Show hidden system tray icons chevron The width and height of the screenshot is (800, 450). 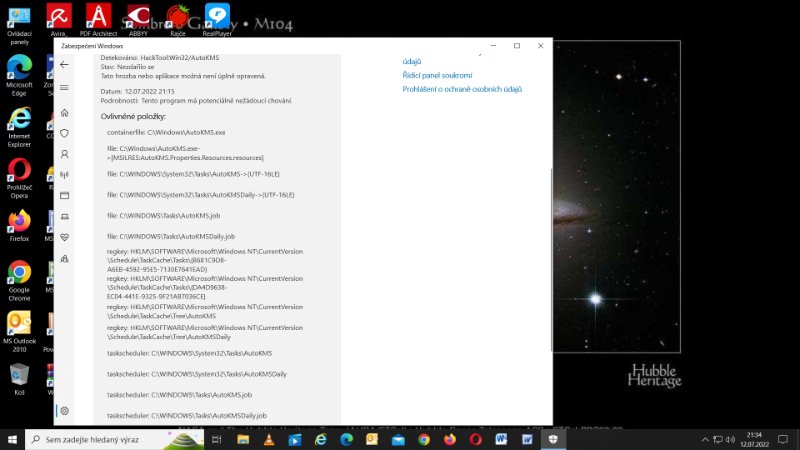click(705, 439)
